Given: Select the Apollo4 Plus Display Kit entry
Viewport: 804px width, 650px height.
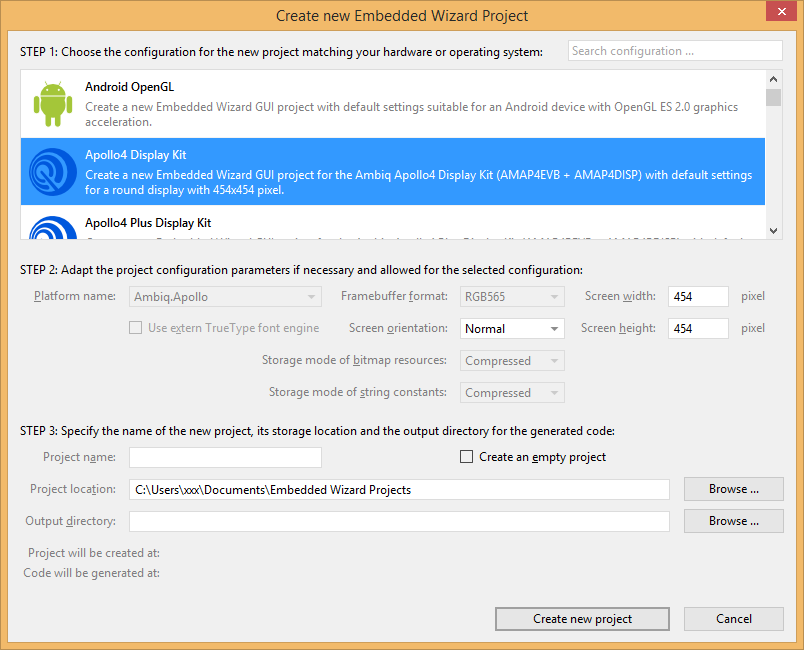Looking at the screenshot, I should pyautogui.click(x=400, y=224).
